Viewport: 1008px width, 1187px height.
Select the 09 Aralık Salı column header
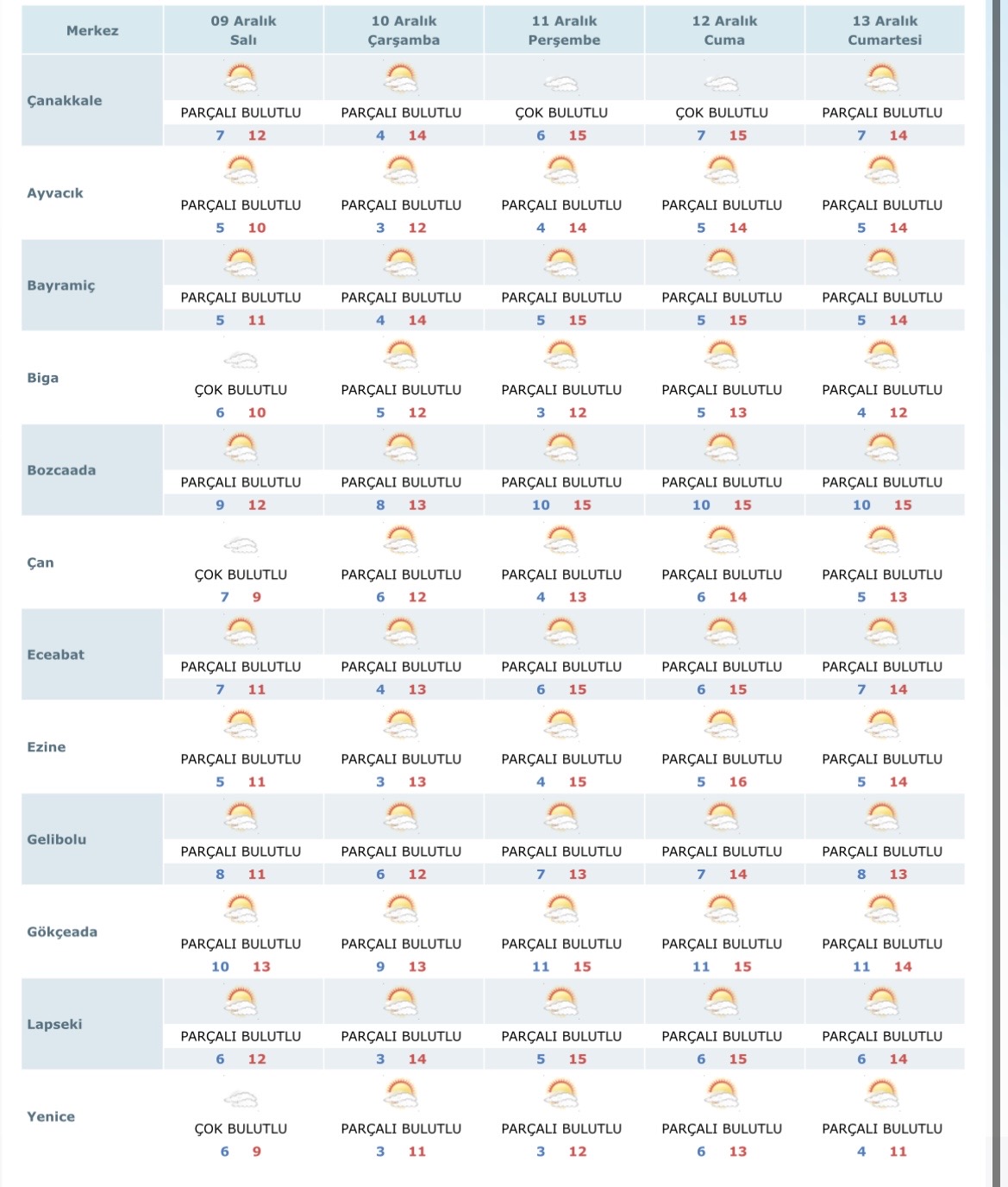point(243,30)
